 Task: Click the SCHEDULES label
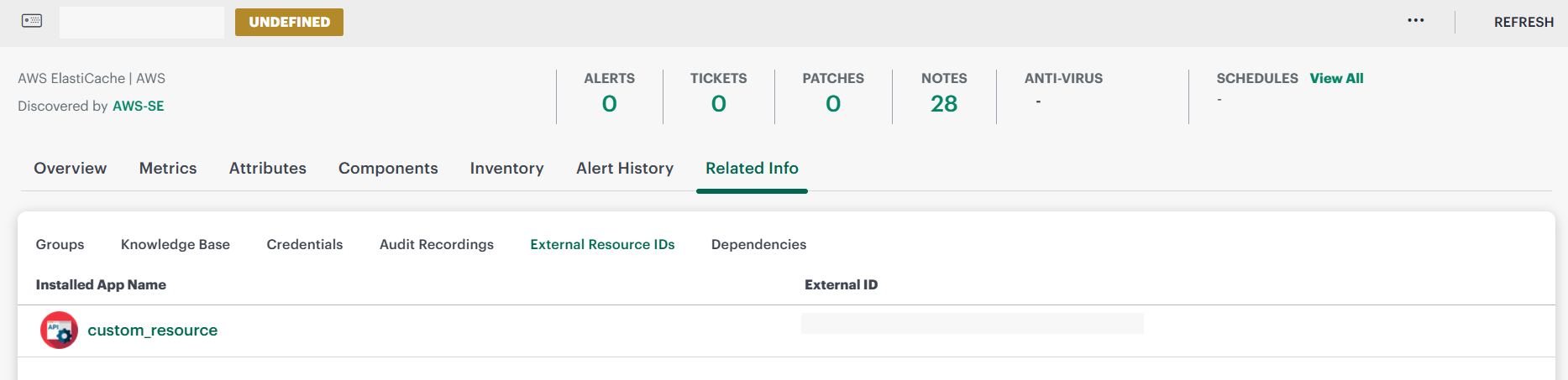1257,78
